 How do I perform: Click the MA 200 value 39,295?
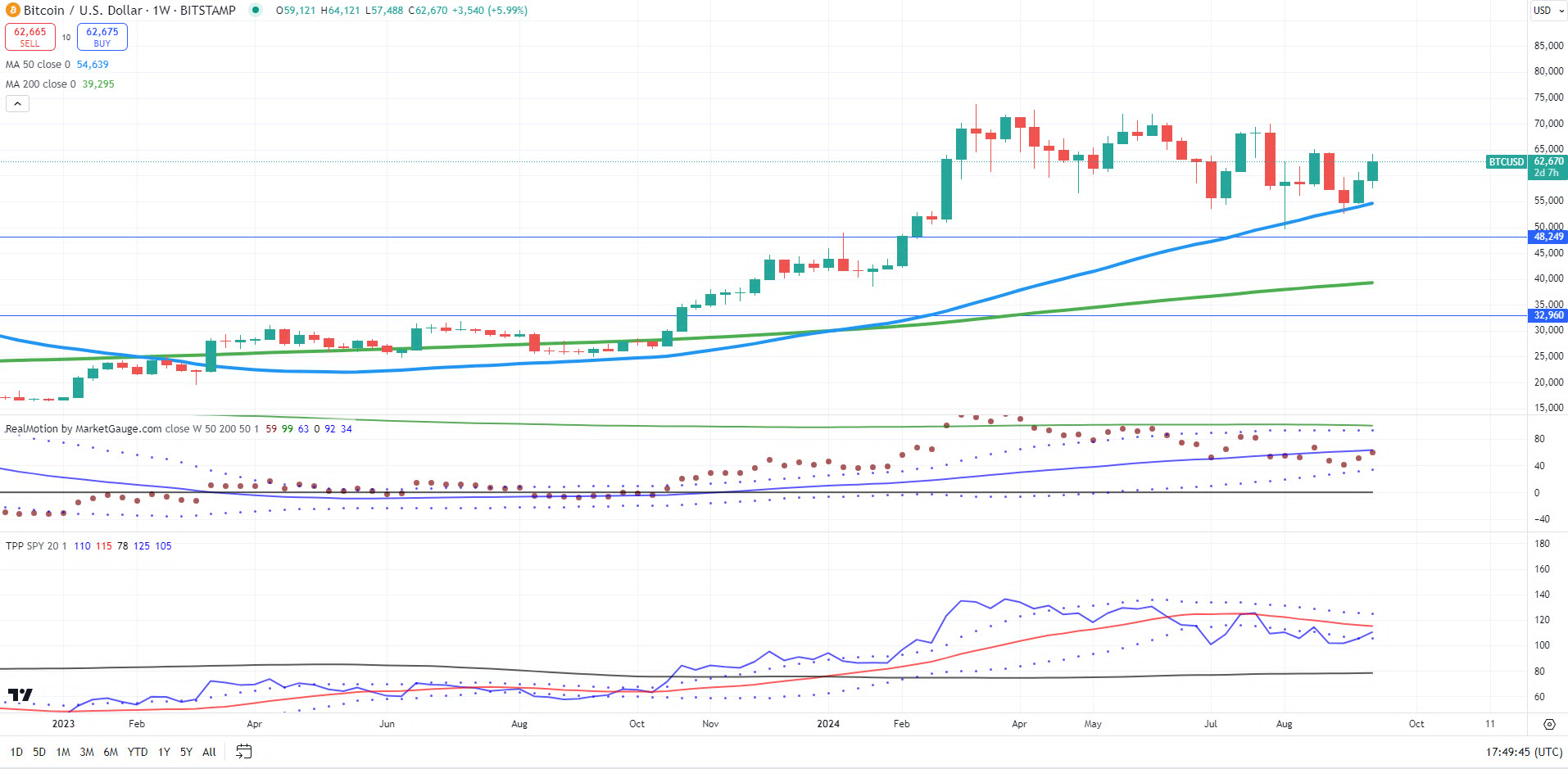(x=98, y=84)
